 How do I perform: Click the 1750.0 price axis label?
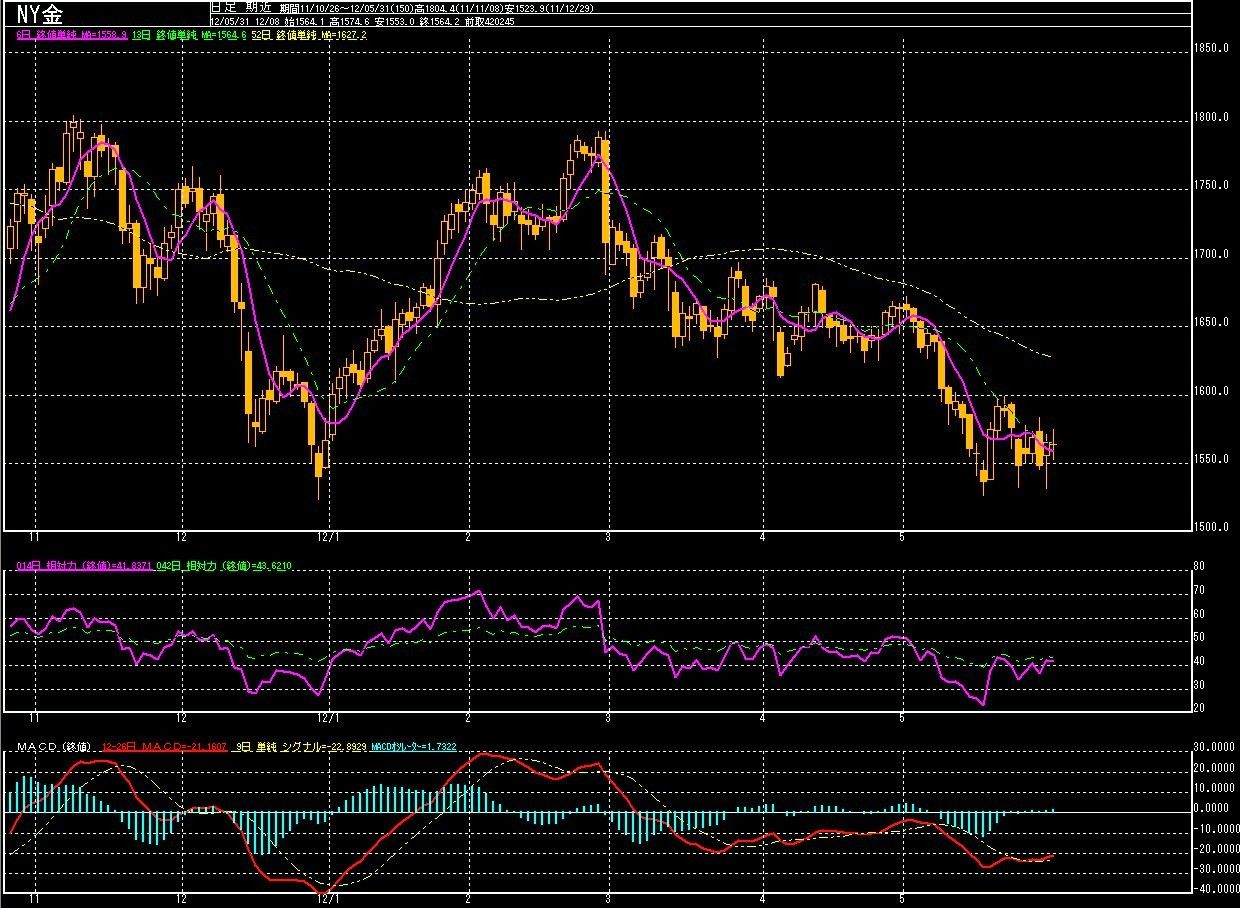(x=1211, y=185)
